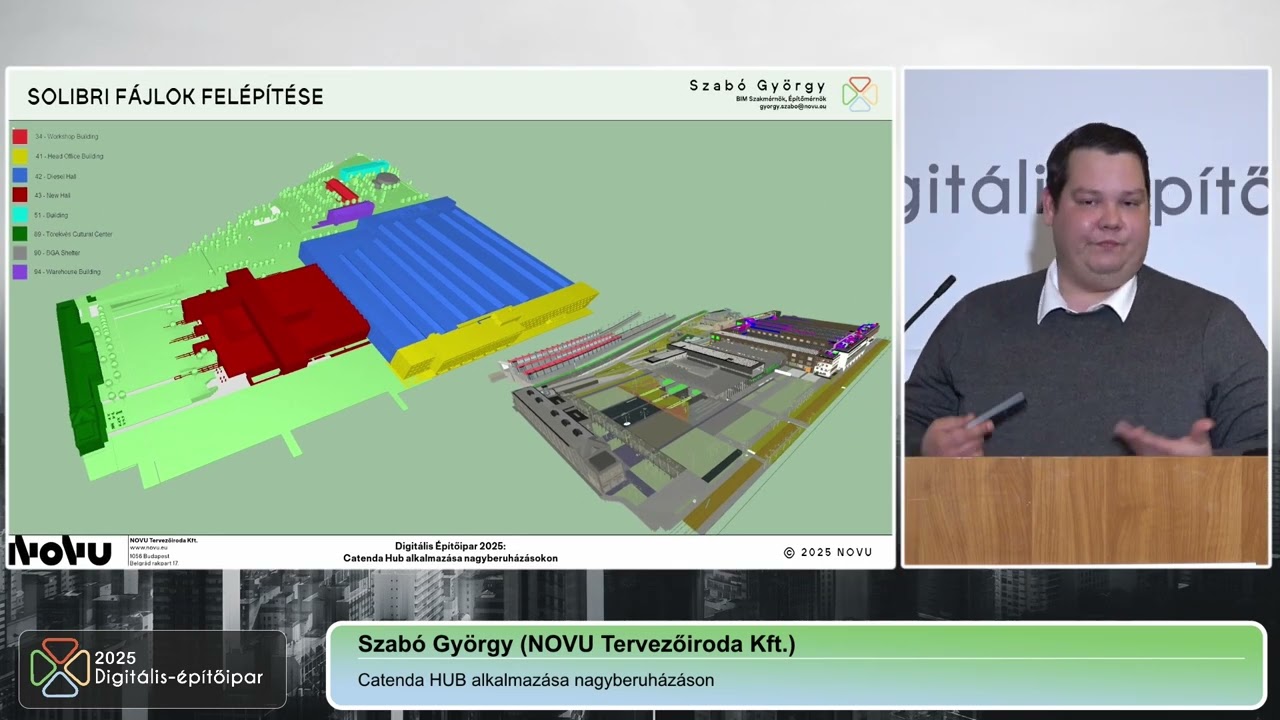Click the '42 - Diesel Hall' legend label
This screenshot has width=1280, height=720.
[56, 175]
